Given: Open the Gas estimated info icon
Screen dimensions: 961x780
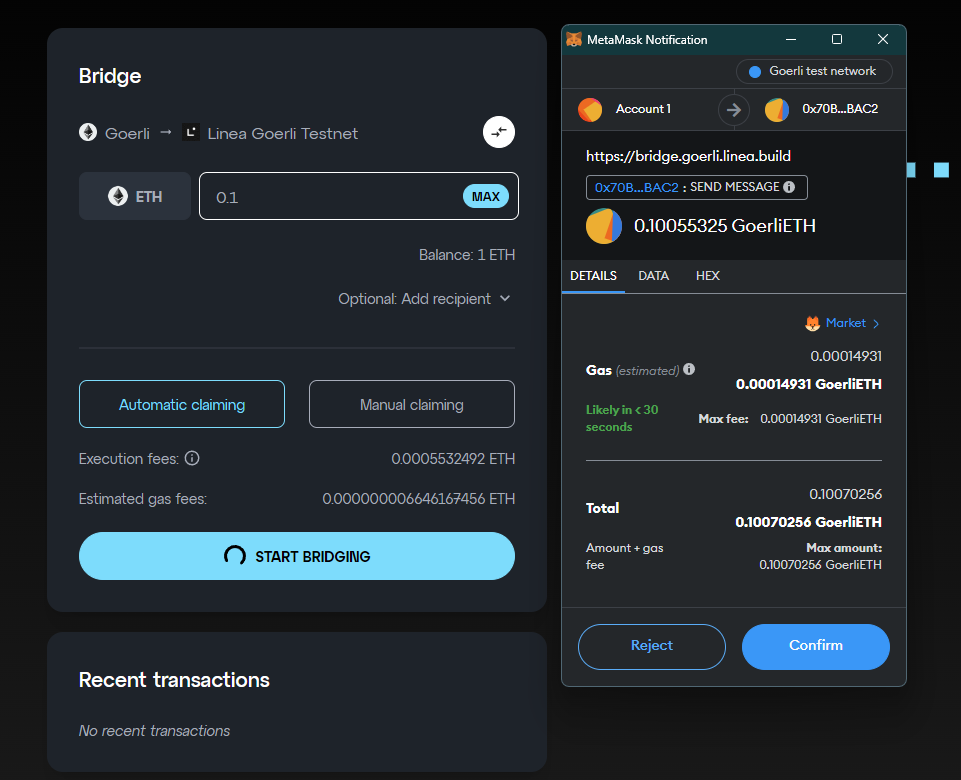Looking at the screenshot, I should tap(689, 369).
